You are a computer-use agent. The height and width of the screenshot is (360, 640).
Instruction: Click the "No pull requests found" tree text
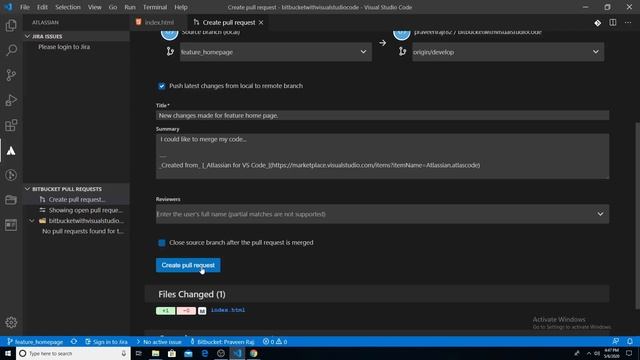tap(83, 231)
